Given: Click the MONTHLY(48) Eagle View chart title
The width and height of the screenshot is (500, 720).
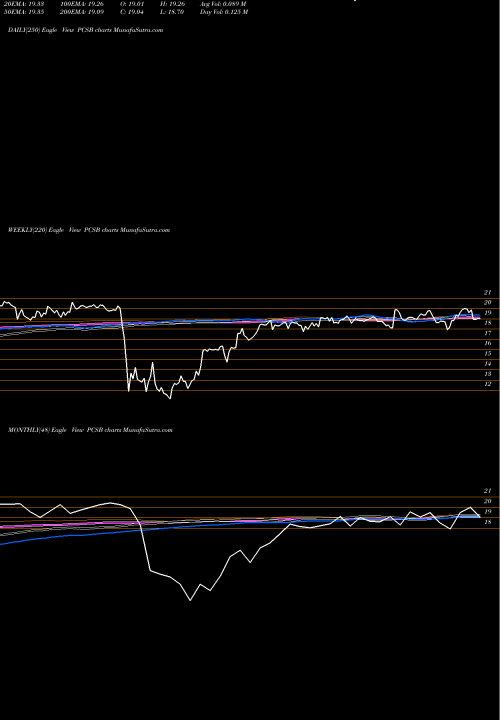Looking at the screenshot, I should 90,430.
